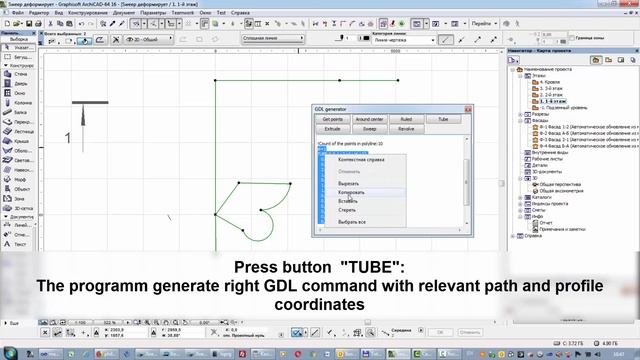
Task: Click the eyedropper pick-up parameters icon
Action: point(112,24)
